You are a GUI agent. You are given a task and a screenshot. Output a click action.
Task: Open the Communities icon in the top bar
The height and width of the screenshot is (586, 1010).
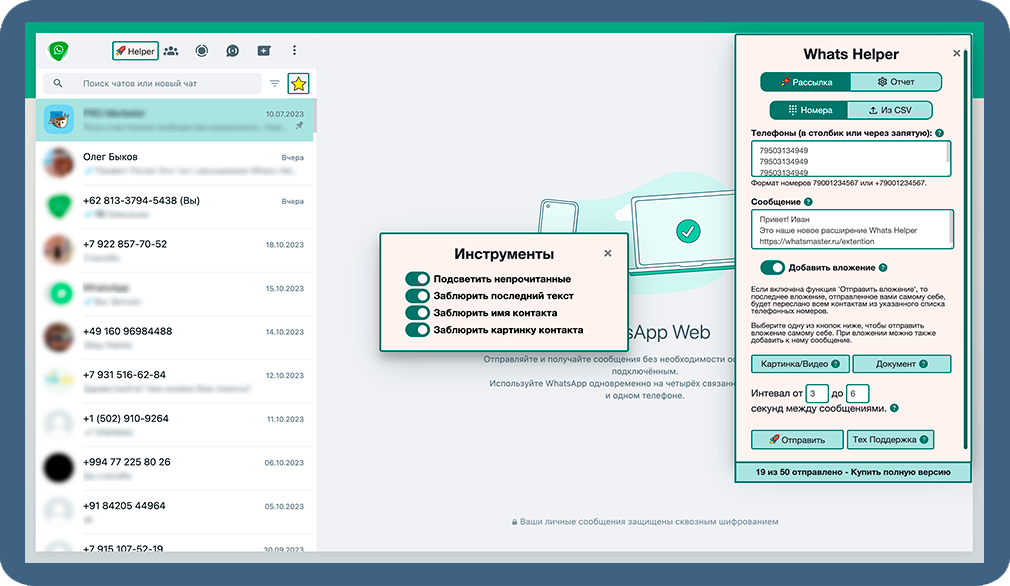171,51
